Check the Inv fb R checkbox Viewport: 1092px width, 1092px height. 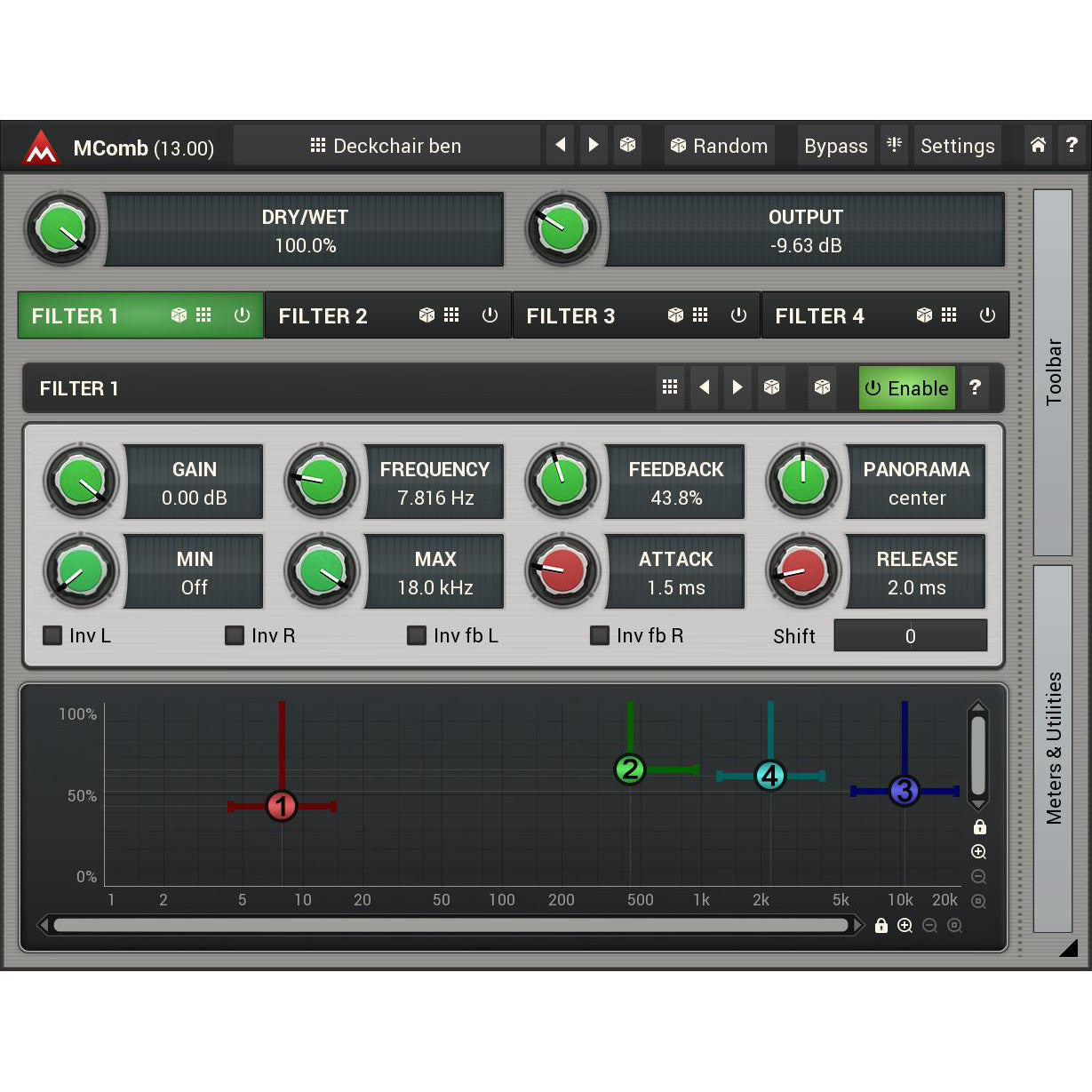pyautogui.click(x=600, y=635)
